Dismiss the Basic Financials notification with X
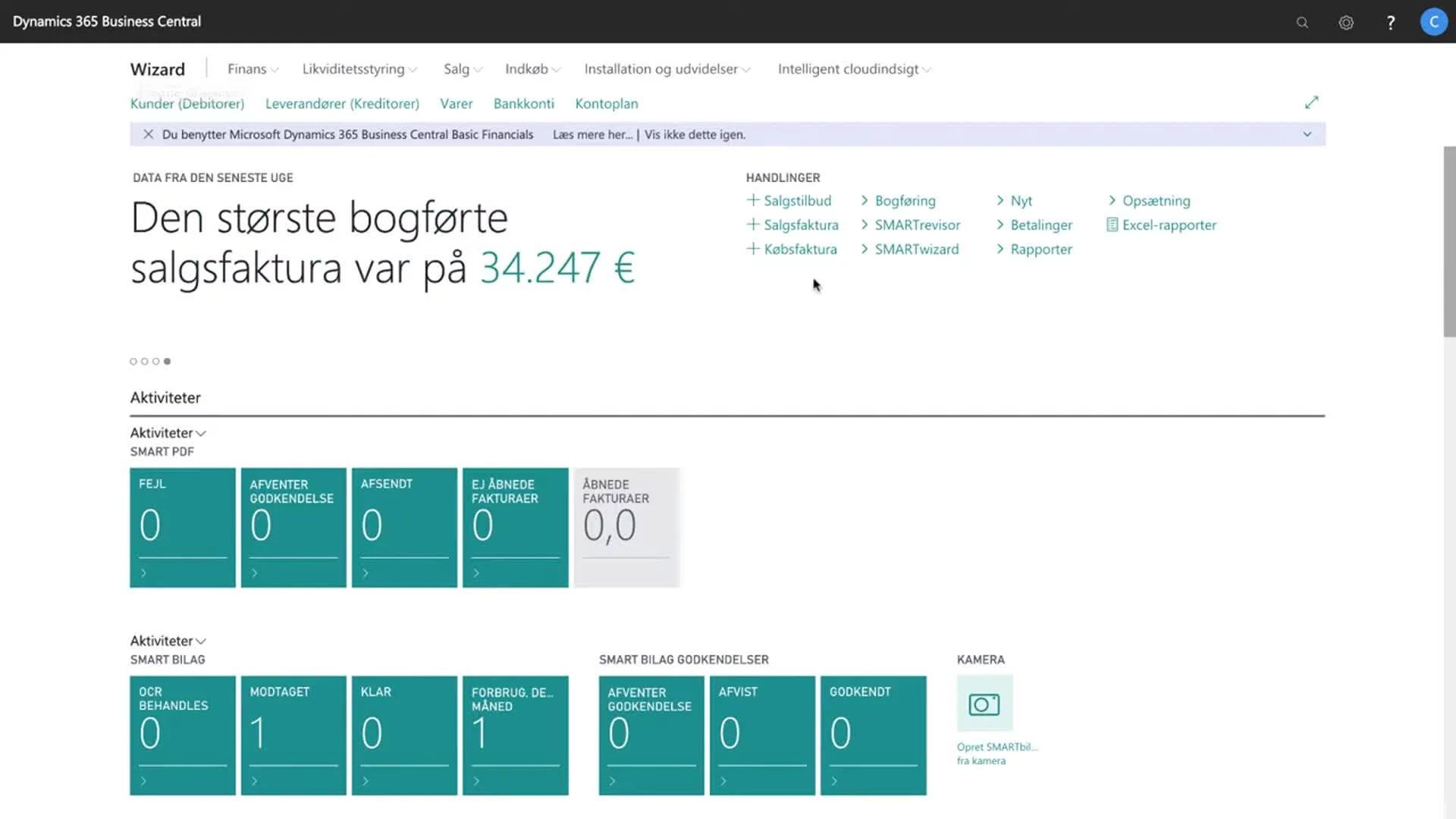This screenshot has height=819, width=1456. [x=148, y=134]
